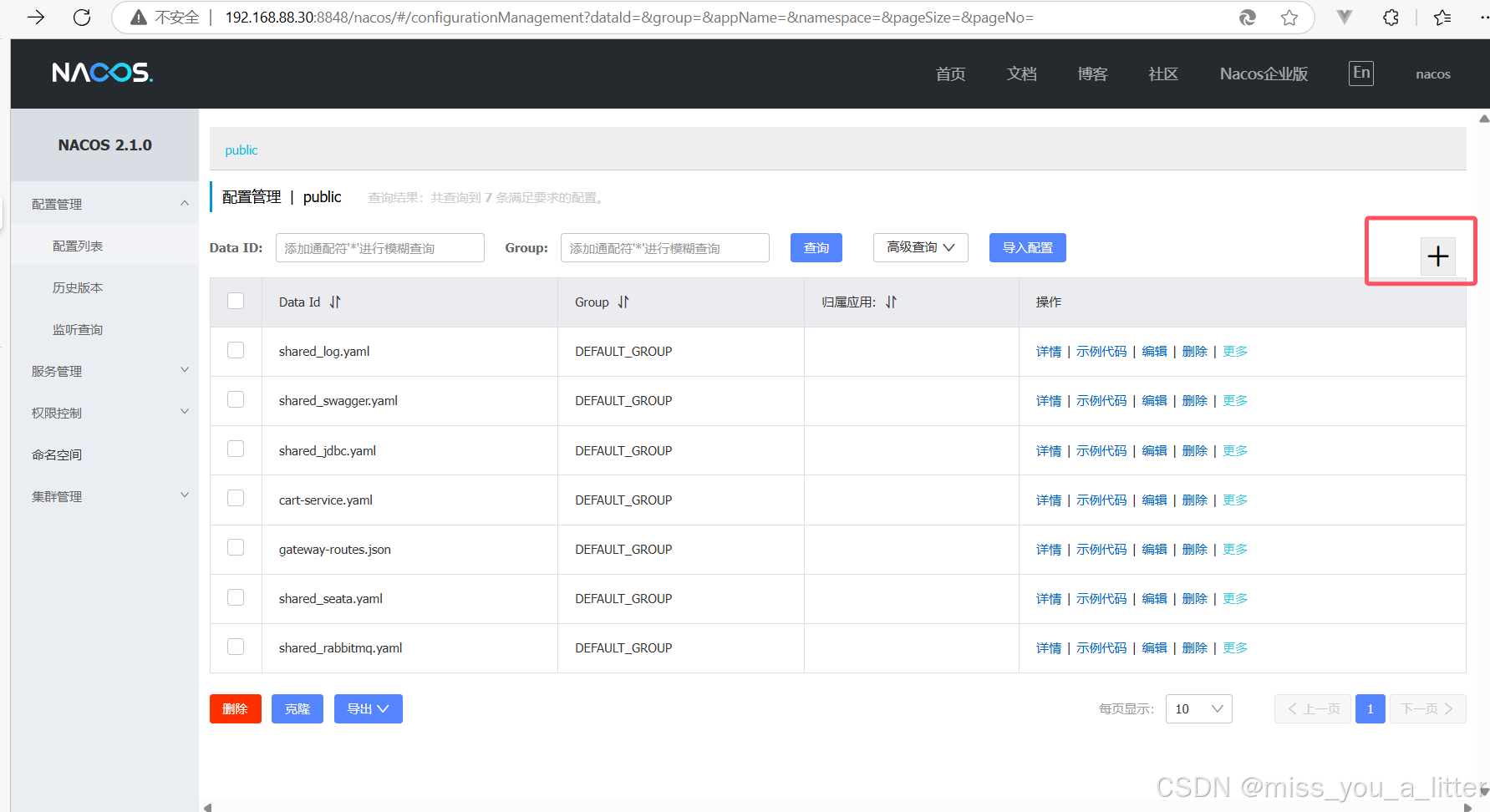Bookmark the page via the star icon
The width and height of the screenshot is (1490, 812).
click(x=1289, y=17)
